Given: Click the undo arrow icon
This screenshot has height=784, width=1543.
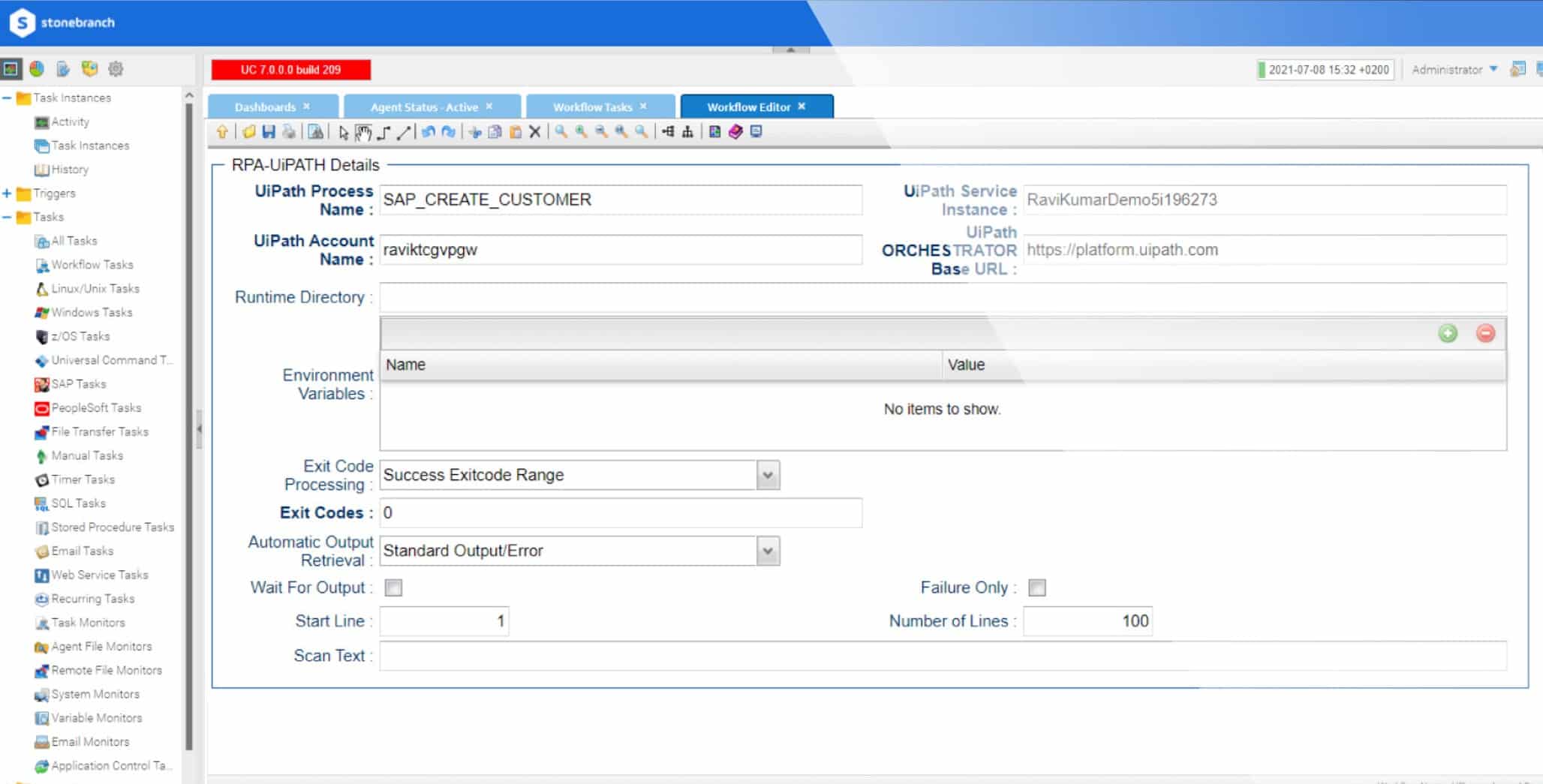Looking at the screenshot, I should [x=429, y=132].
